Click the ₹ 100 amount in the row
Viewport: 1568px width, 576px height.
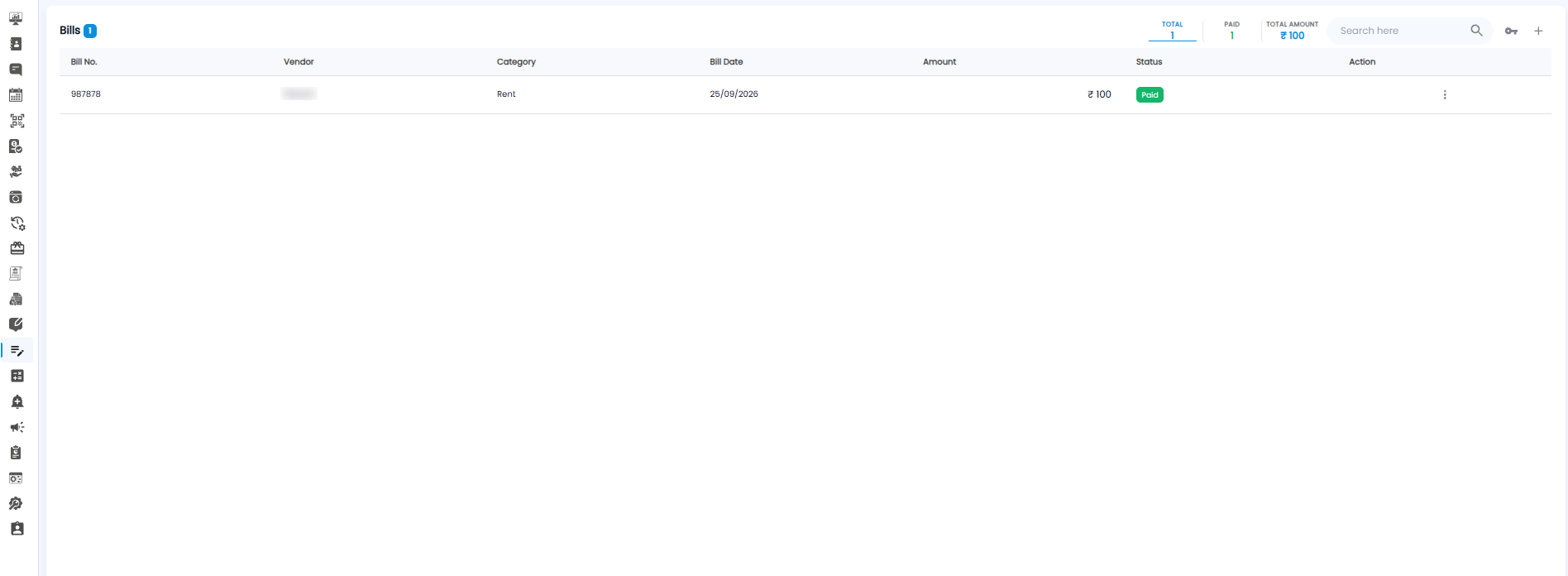point(1099,94)
